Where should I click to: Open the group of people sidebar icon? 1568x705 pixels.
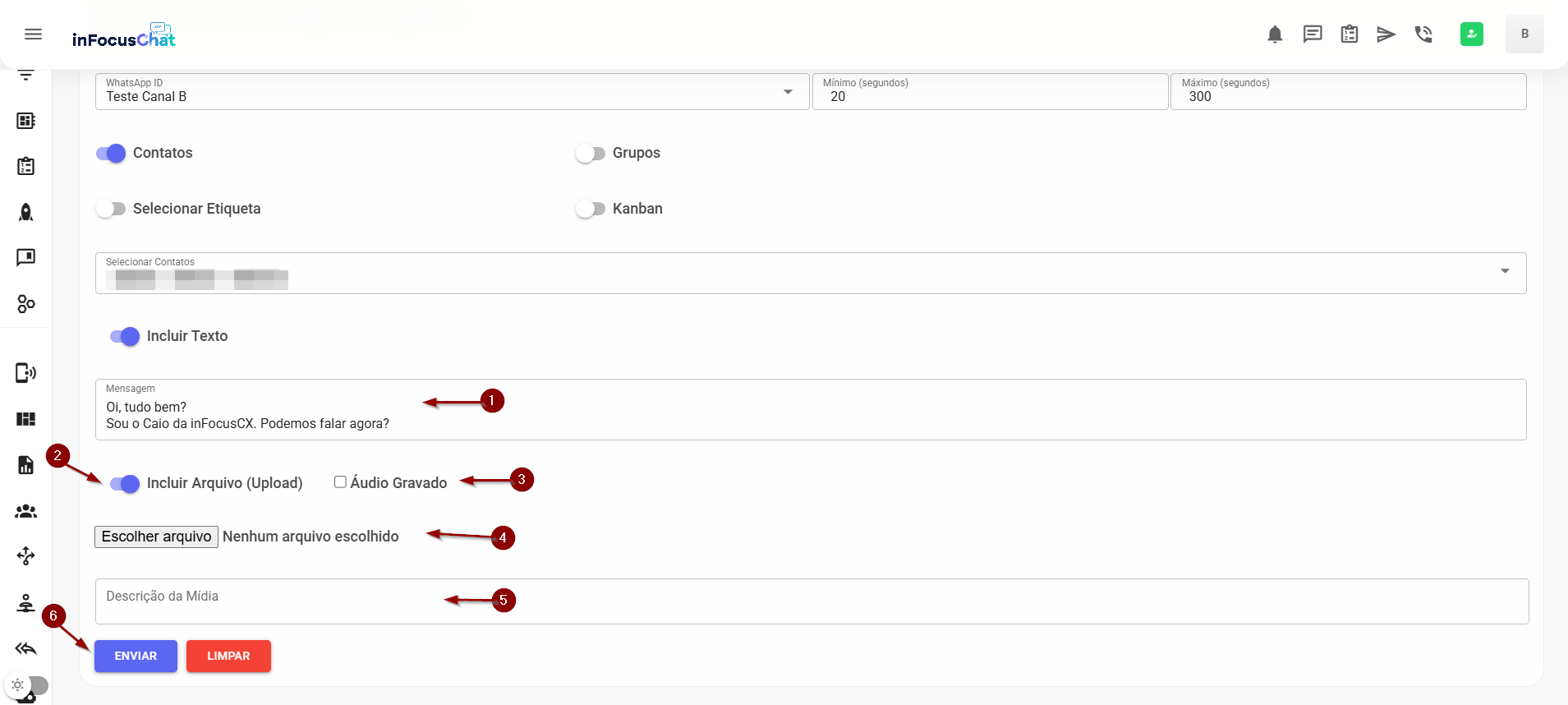(x=26, y=511)
